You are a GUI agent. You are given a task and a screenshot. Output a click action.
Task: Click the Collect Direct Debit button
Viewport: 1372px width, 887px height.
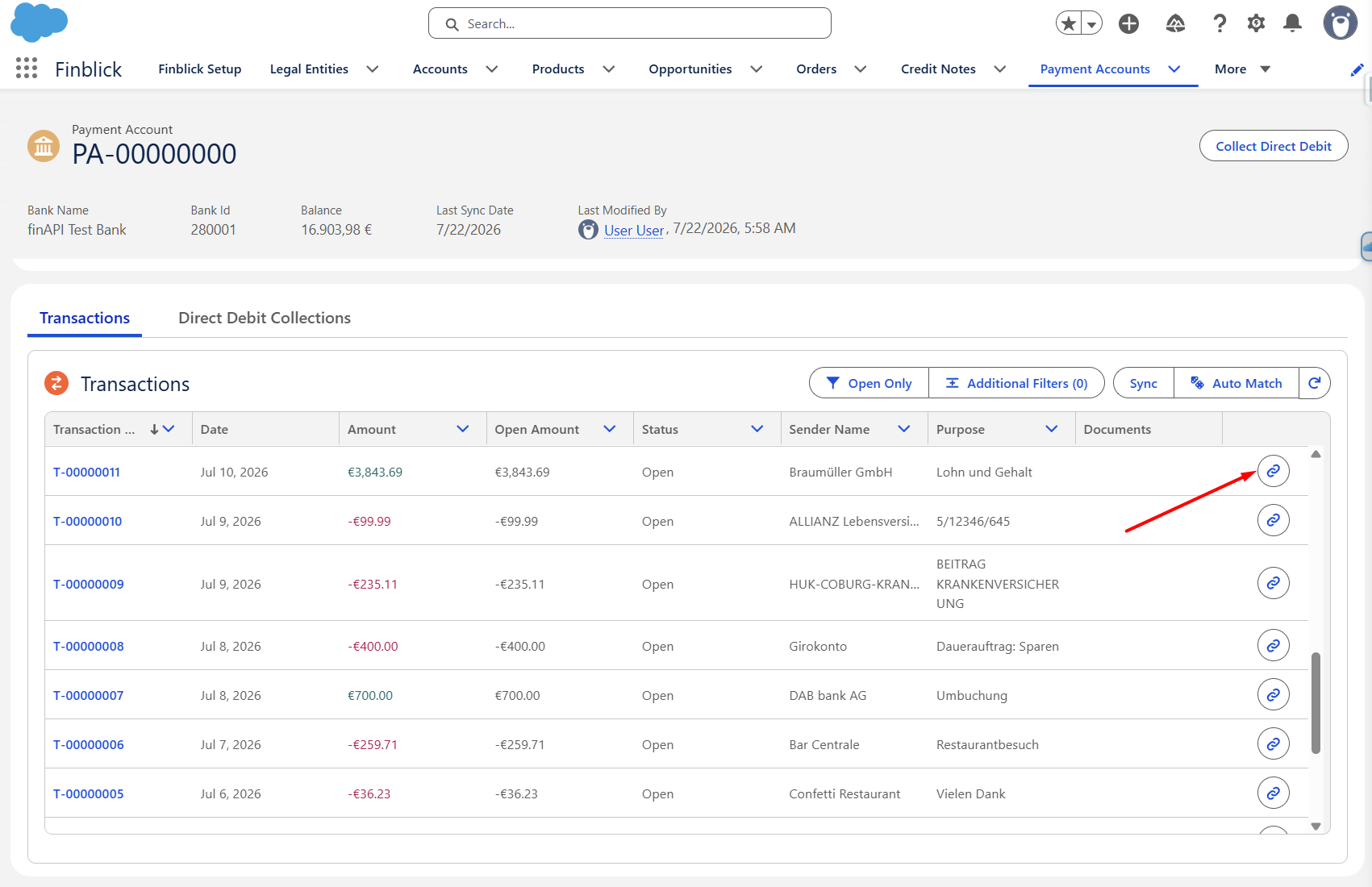[x=1274, y=146]
